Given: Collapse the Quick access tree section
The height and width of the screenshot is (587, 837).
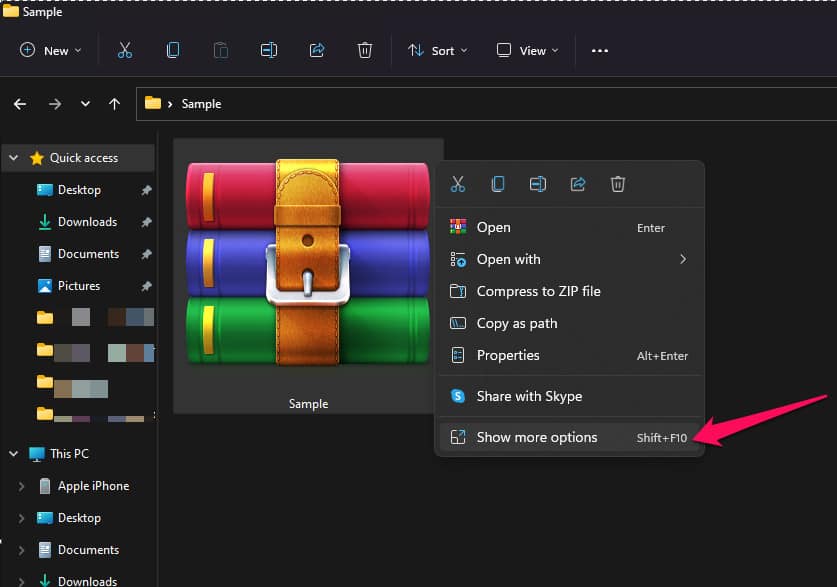Looking at the screenshot, I should [x=14, y=158].
